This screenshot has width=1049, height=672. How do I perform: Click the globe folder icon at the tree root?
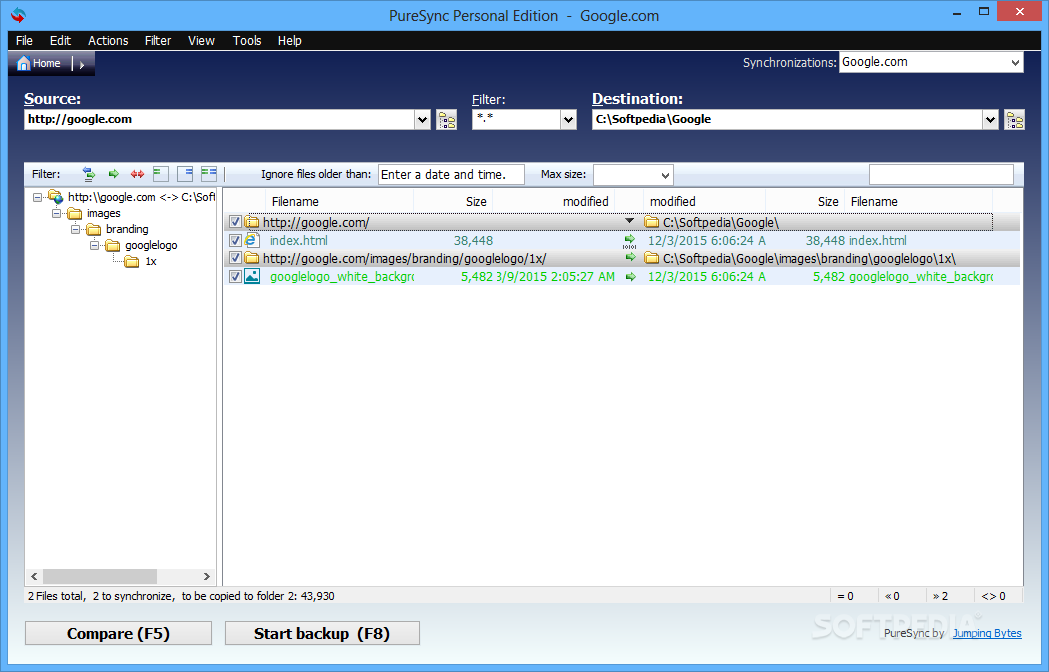tap(56, 197)
